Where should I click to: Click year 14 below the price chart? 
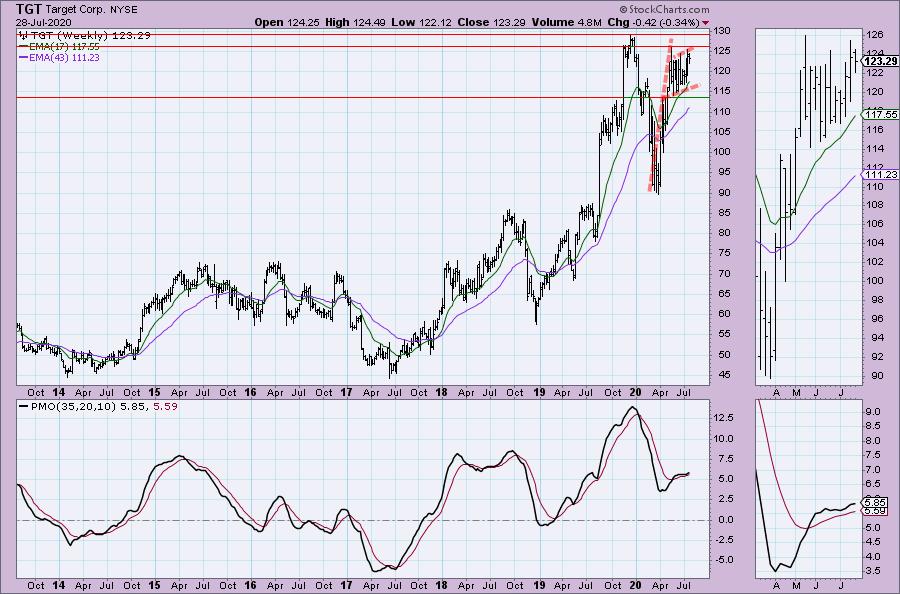point(59,393)
